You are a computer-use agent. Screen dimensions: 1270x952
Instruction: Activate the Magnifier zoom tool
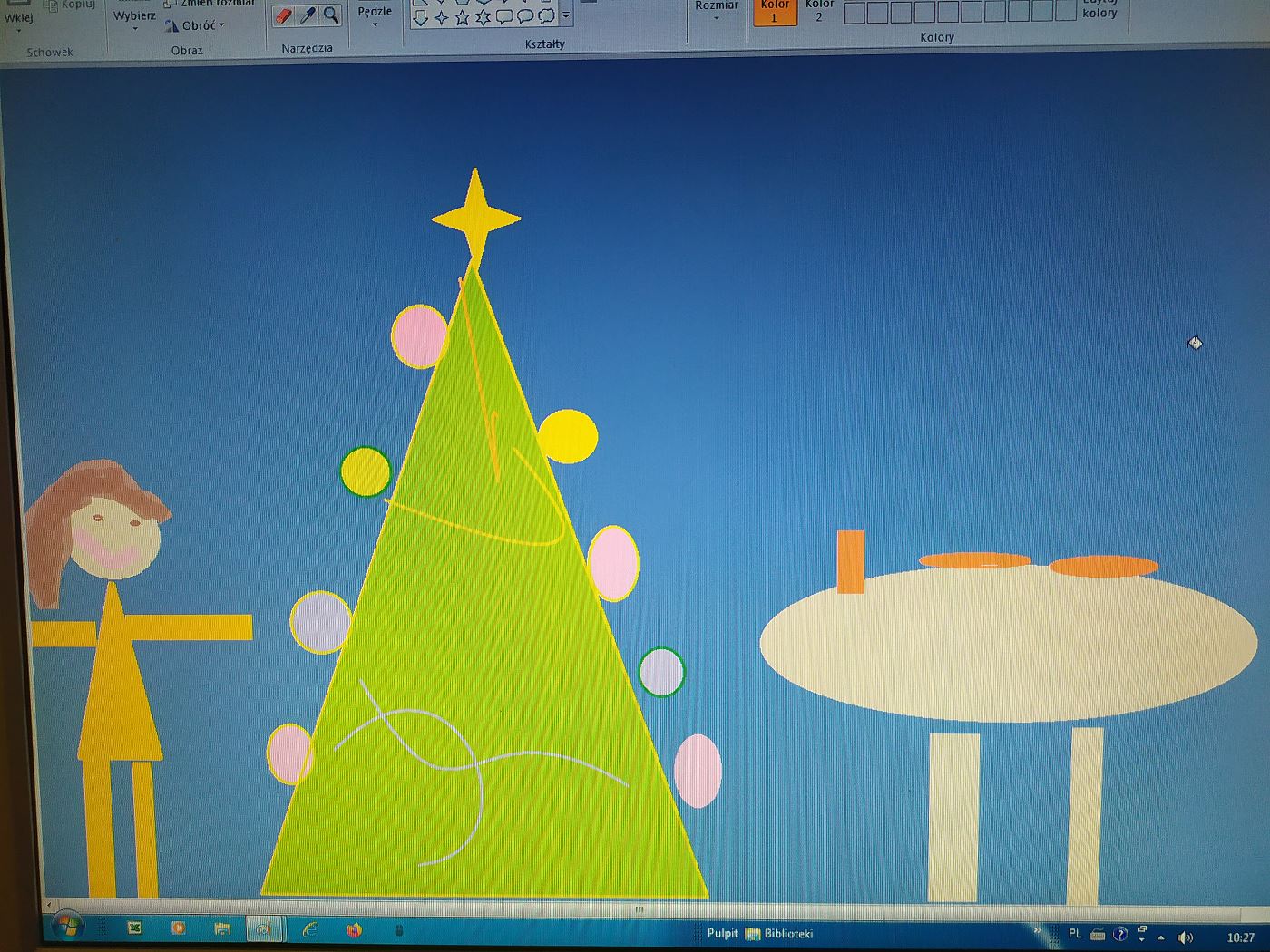(331, 14)
